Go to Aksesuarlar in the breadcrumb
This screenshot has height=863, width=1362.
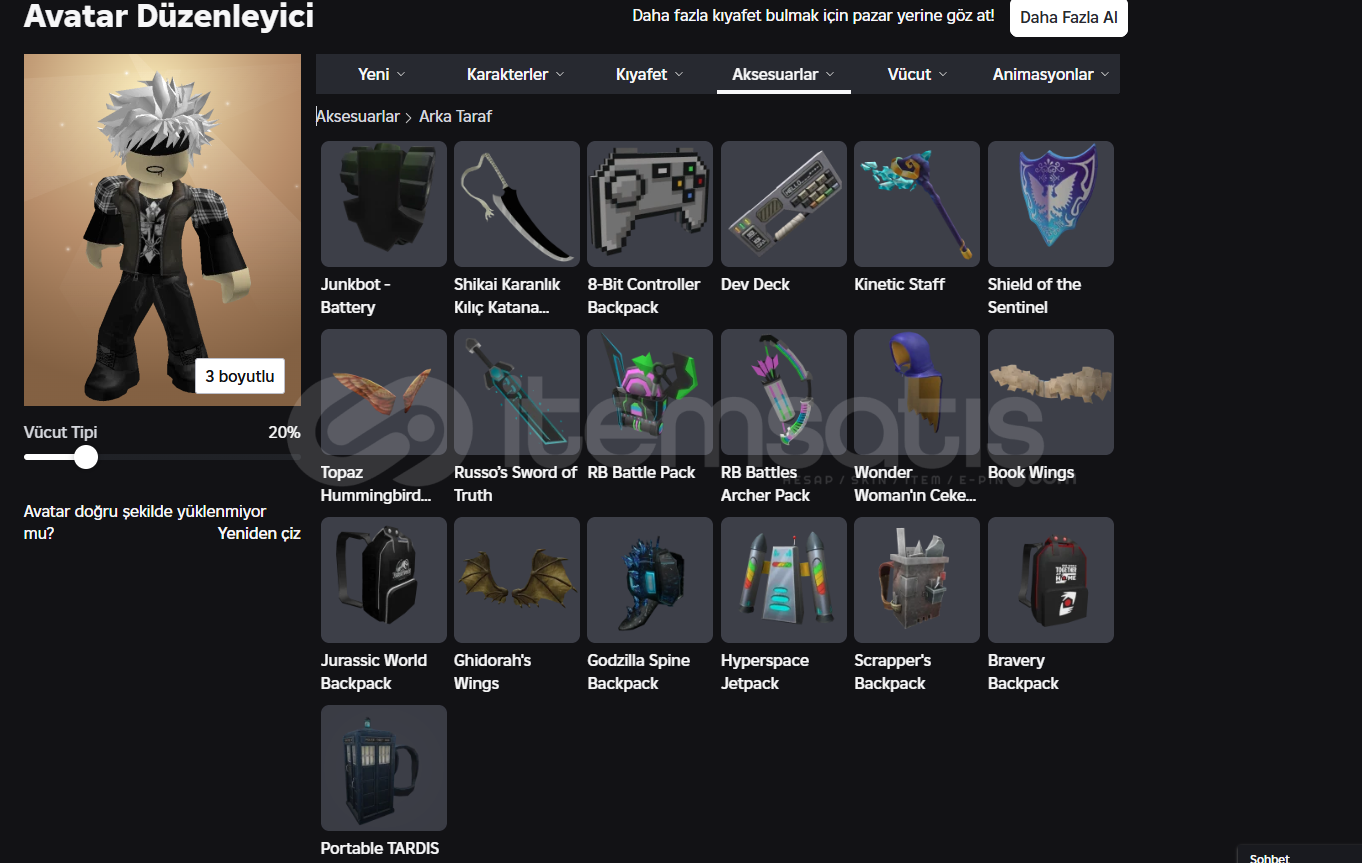358,117
